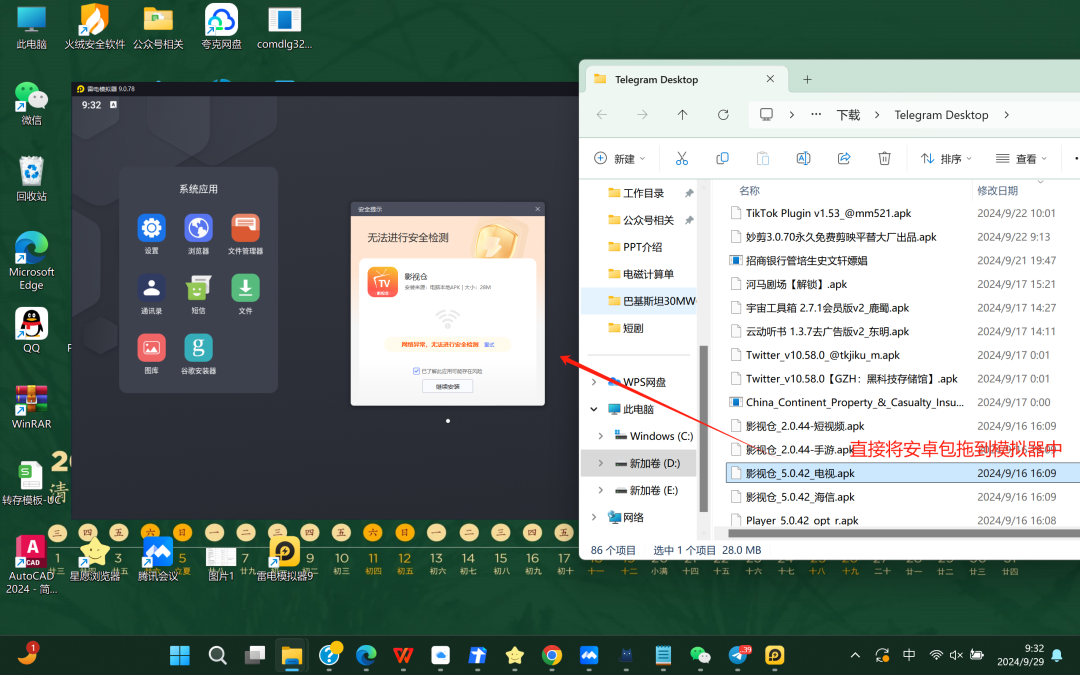
Task: Go back in Explorer navigation
Action: [602, 115]
